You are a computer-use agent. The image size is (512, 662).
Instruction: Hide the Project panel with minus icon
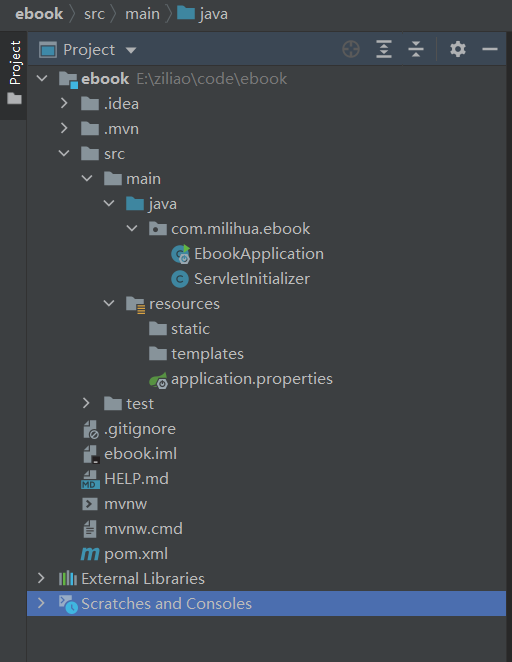coord(490,49)
